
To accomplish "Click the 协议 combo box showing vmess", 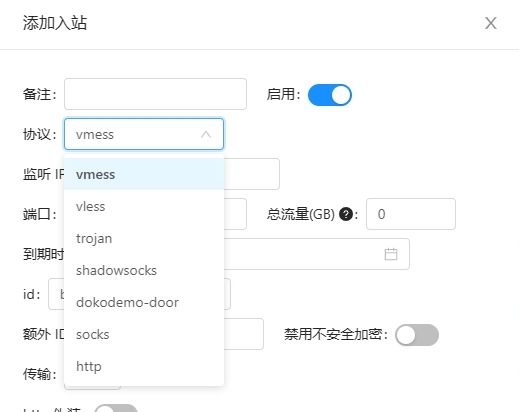I will pyautogui.click(x=144, y=134).
